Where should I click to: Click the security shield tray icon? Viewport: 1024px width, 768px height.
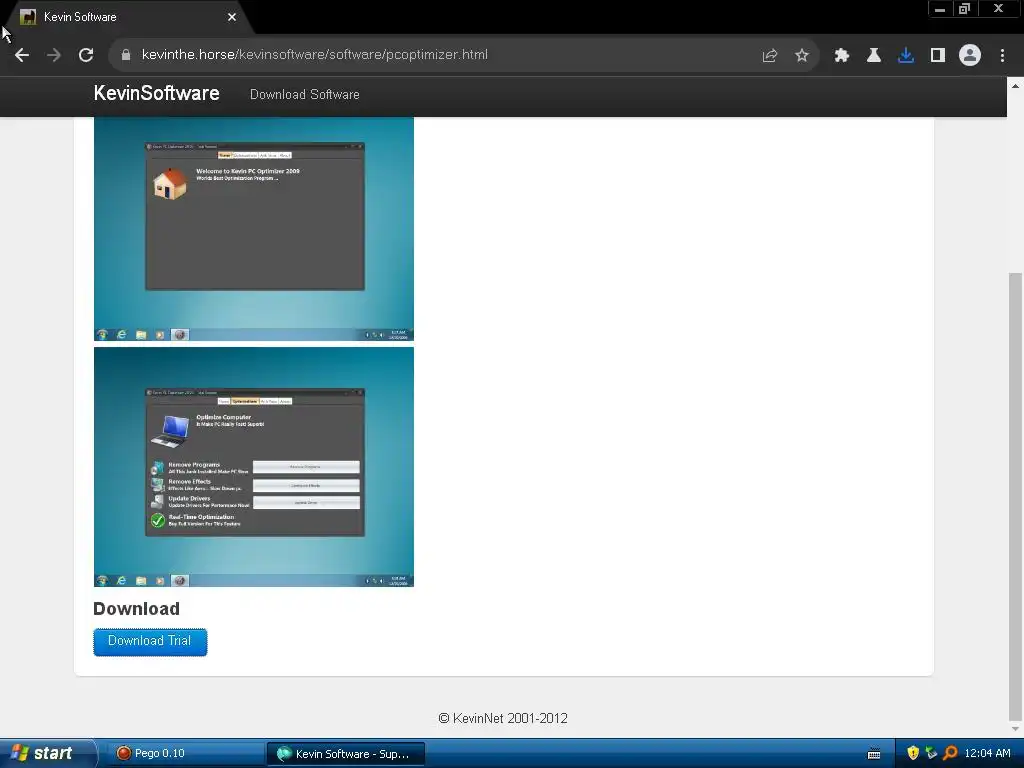coord(913,753)
